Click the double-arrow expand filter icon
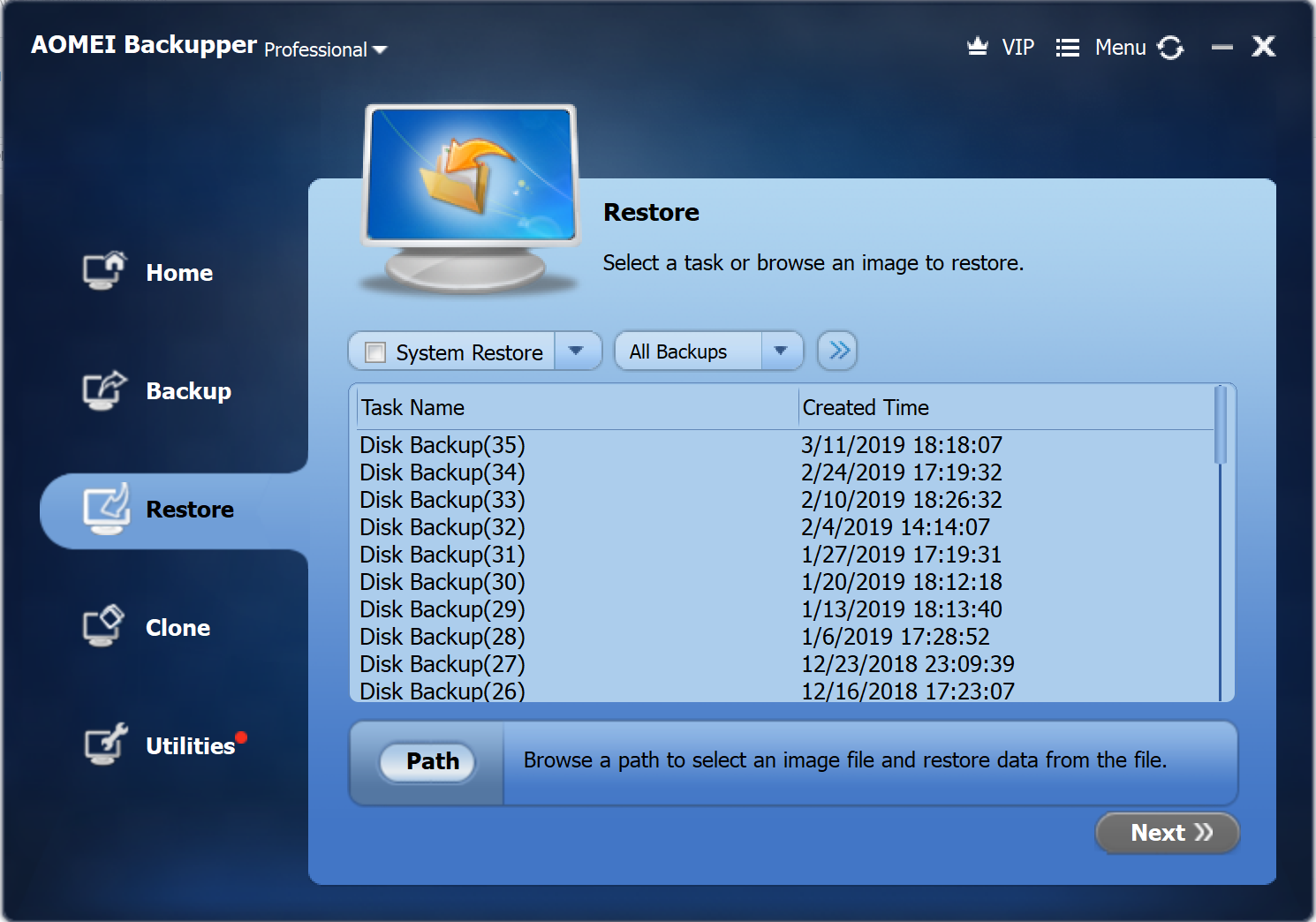The image size is (1316, 922). point(837,351)
